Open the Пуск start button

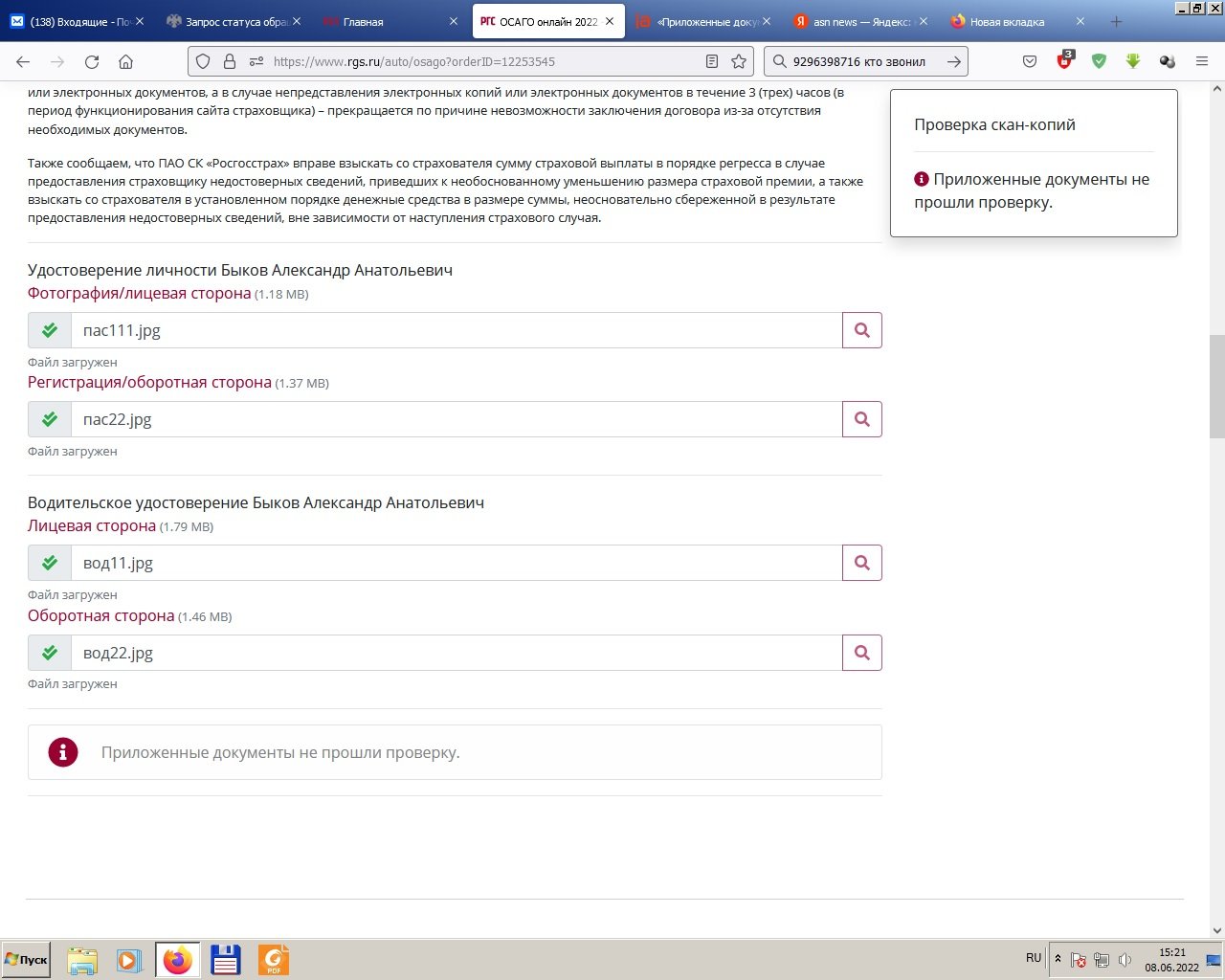click(26, 960)
